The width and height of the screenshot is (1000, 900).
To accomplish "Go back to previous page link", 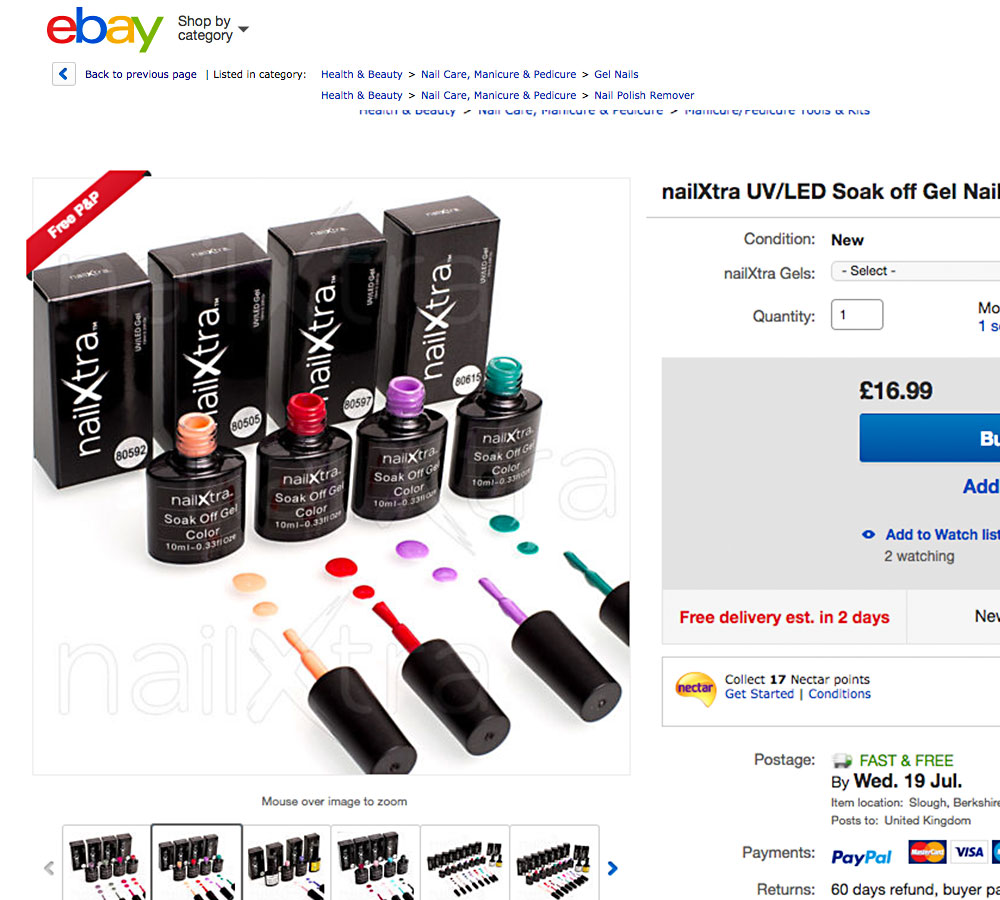I will [x=141, y=74].
